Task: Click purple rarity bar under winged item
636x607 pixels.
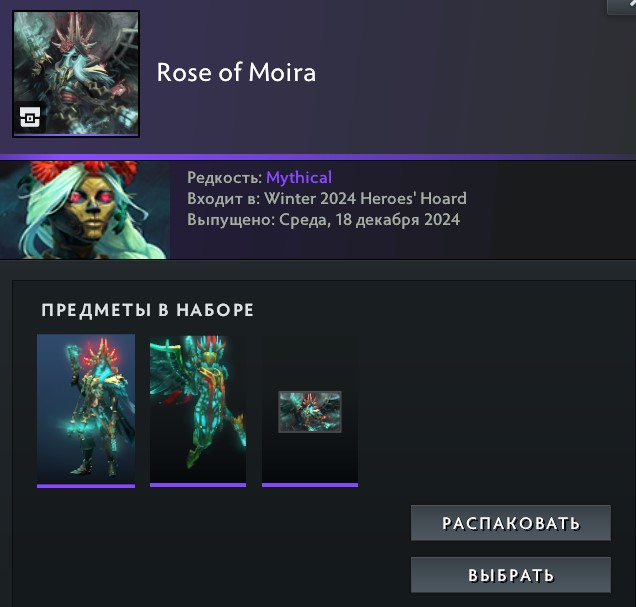Action: (x=198, y=485)
